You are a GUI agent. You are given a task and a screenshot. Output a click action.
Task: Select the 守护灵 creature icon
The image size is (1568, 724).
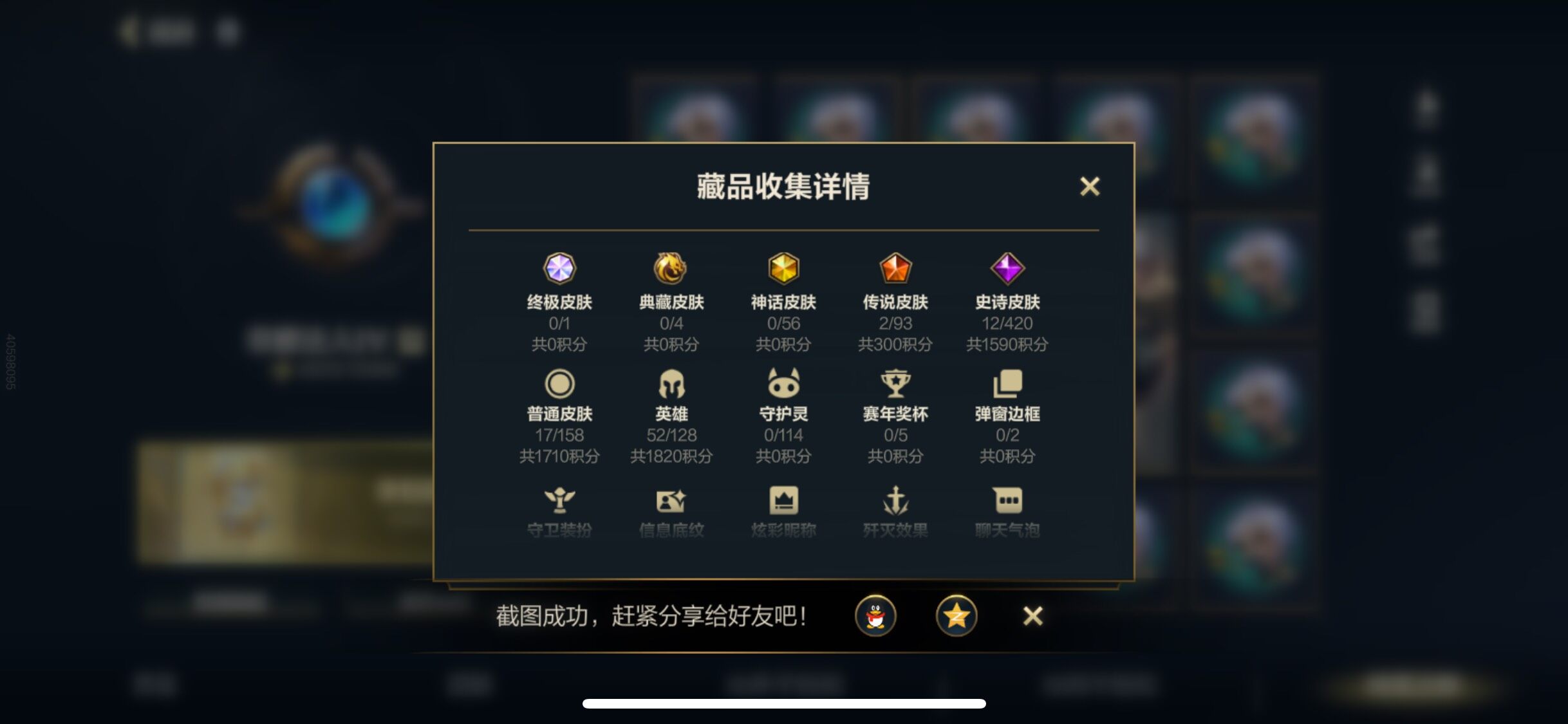pyautogui.click(x=783, y=383)
